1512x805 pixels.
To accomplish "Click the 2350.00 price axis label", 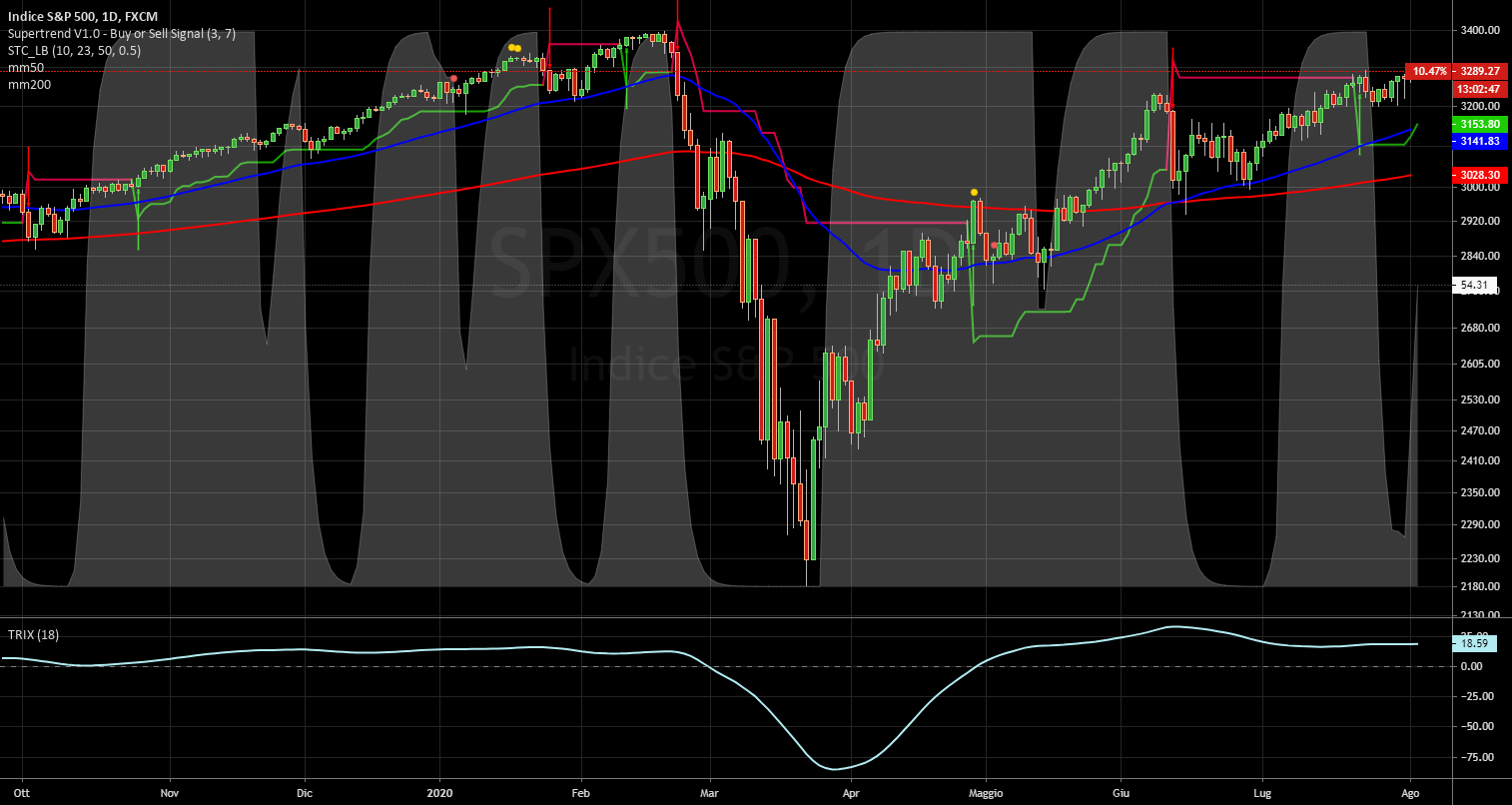I will [x=1480, y=492].
